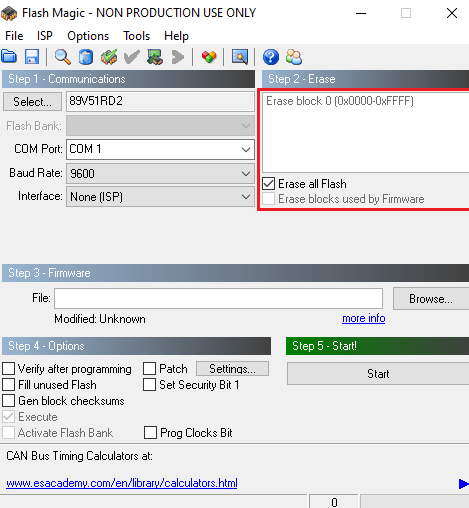
Task: Expand the Baud Rate dropdown showing 9600
Action: click(x=160, y=173)
